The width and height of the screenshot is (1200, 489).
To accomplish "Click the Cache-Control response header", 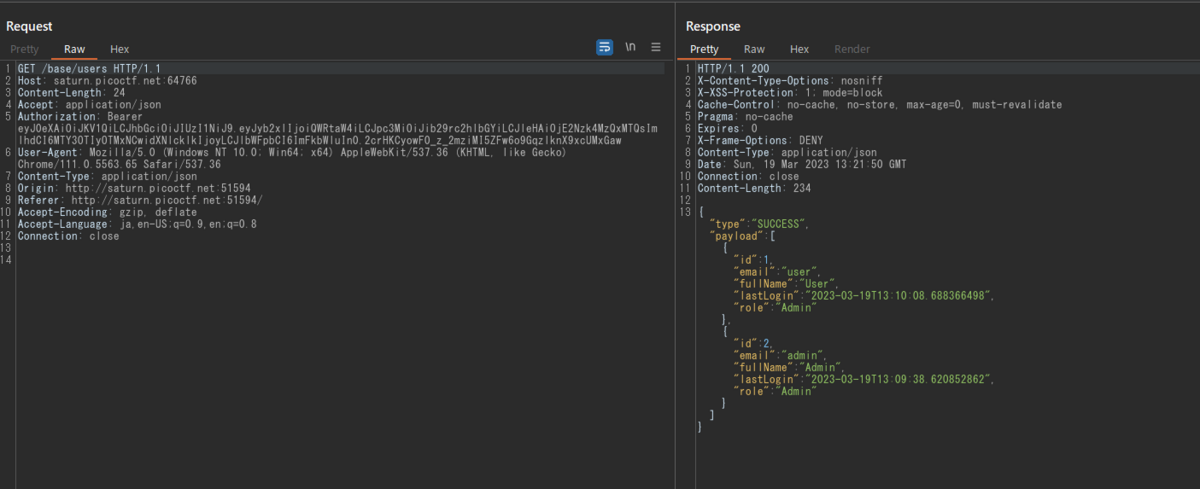I will point(879,104).
